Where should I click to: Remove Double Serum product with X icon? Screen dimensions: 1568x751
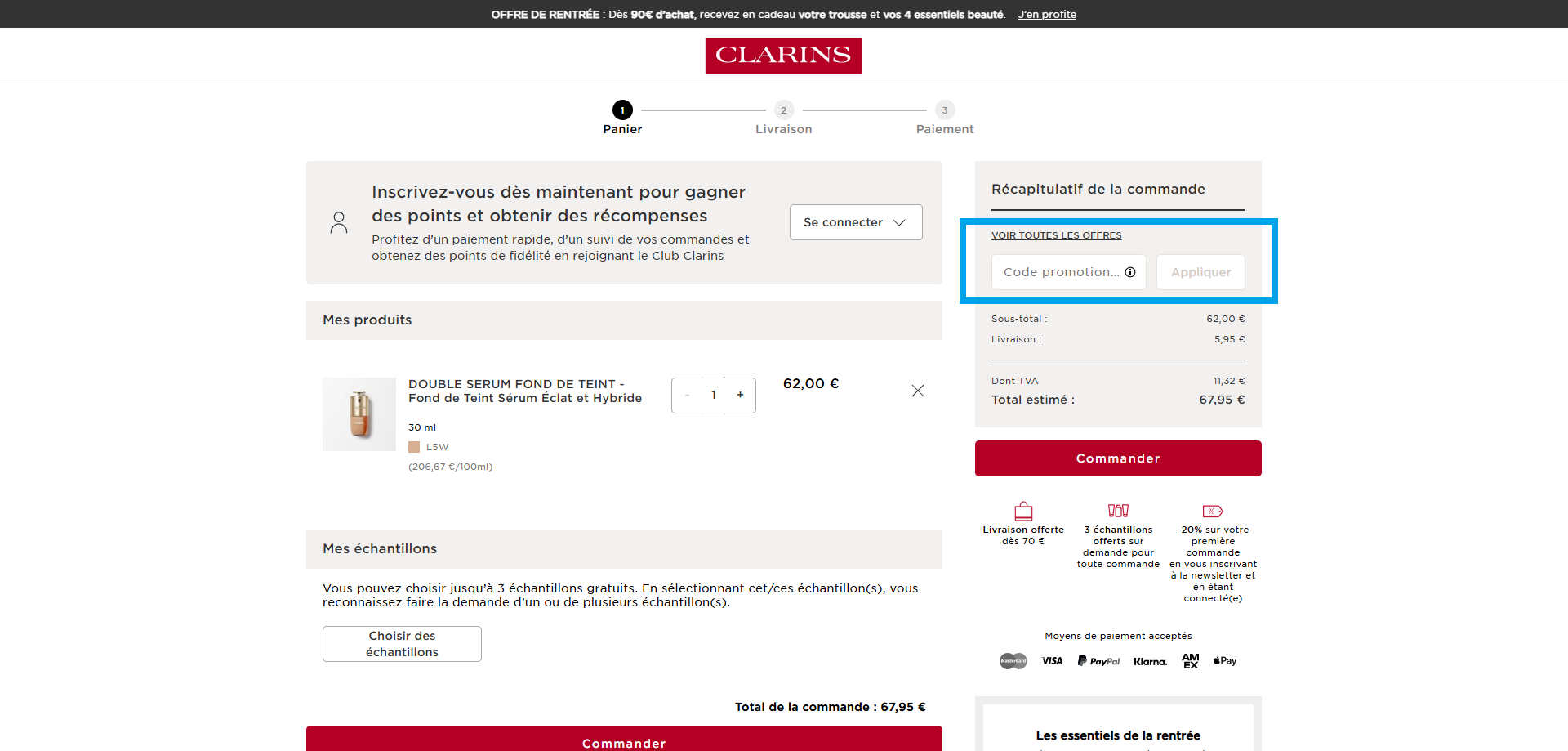pos(918,391)
